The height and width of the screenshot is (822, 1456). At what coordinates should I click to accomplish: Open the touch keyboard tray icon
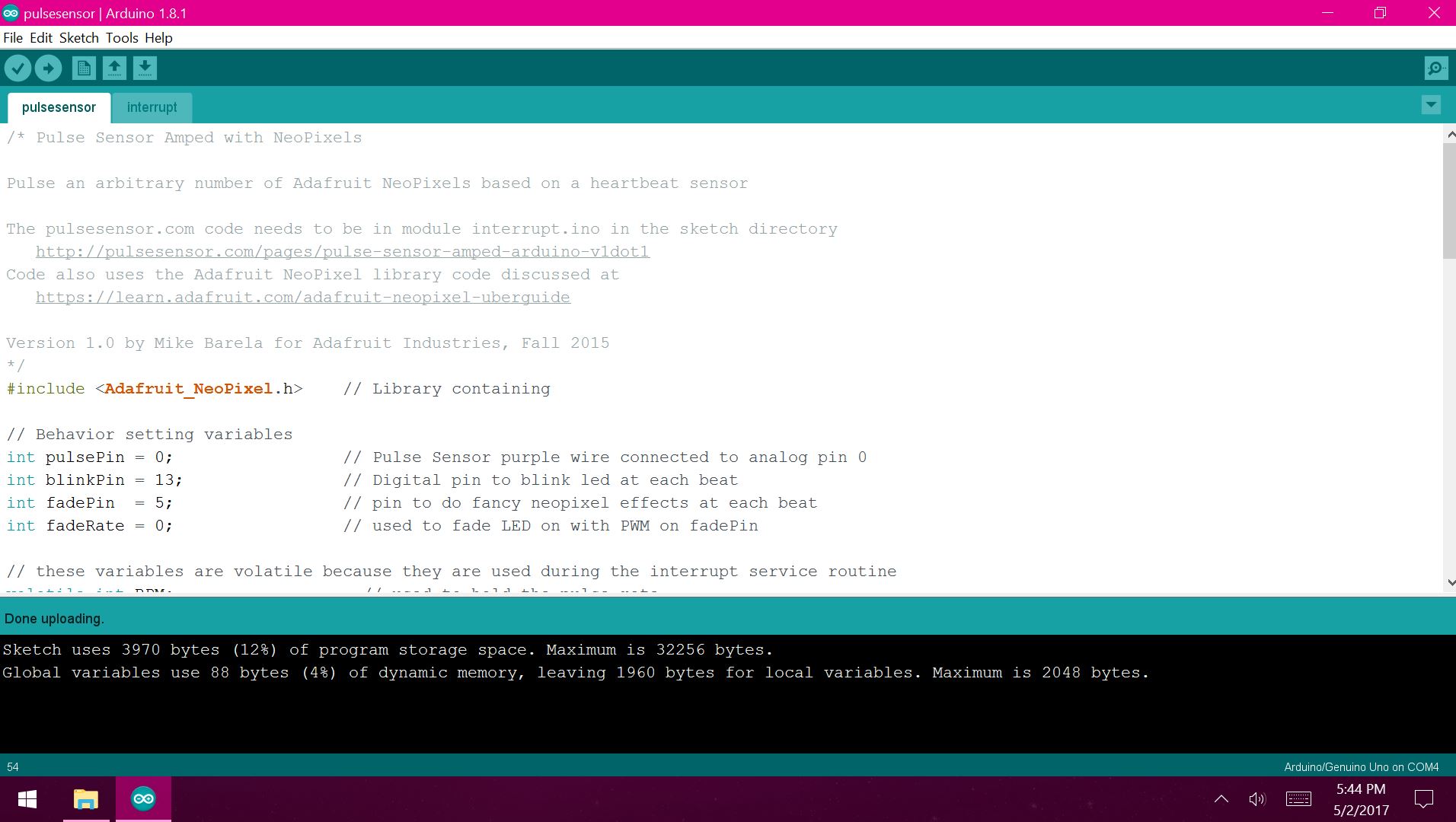pos(1298,799)
